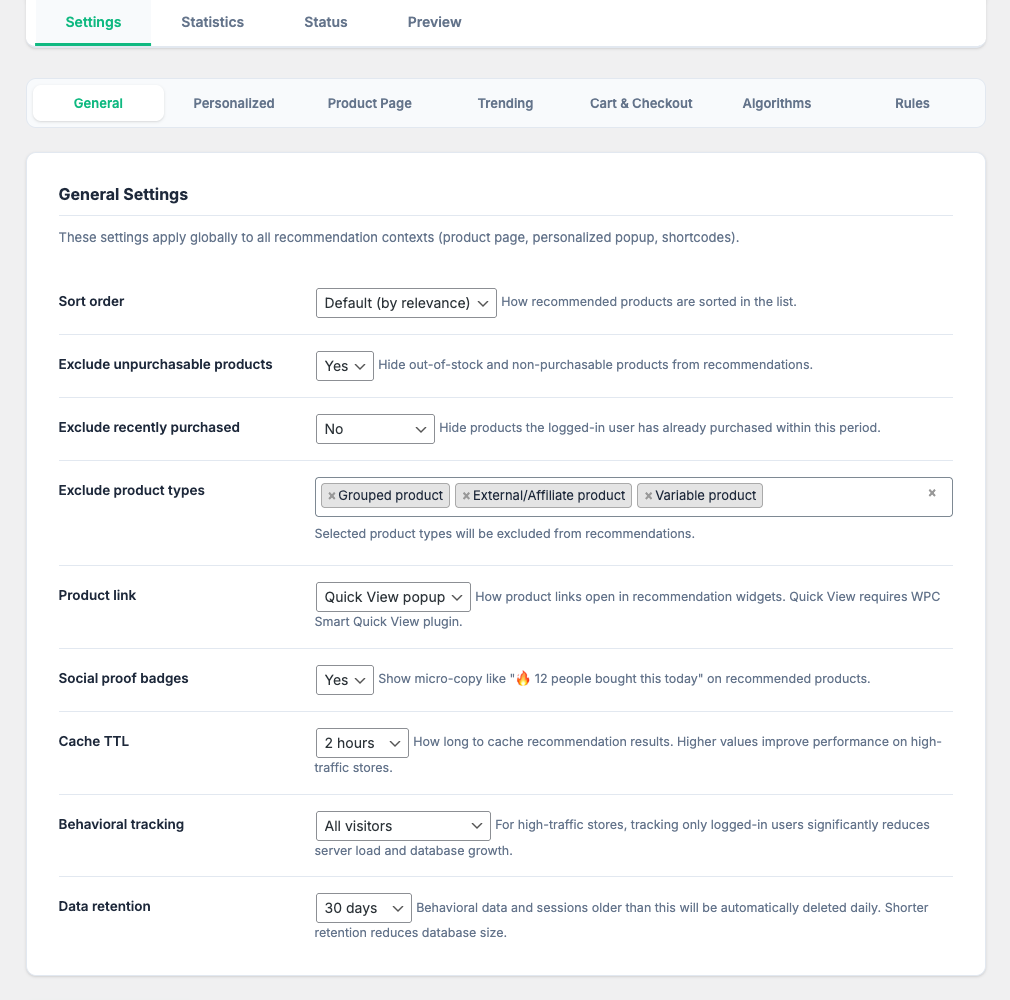The image size is (1010, 1000).
Task: Open the Personalized settings section
Action: [234, 103]
